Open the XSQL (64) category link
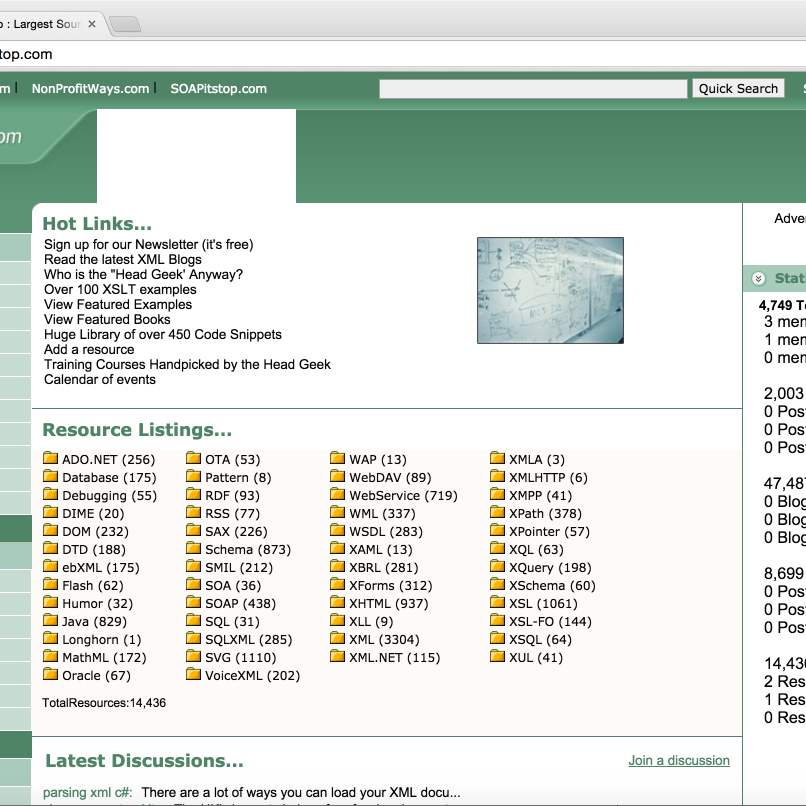The height and width of the screenshot is (806, 806). click(x=540, y=639)
